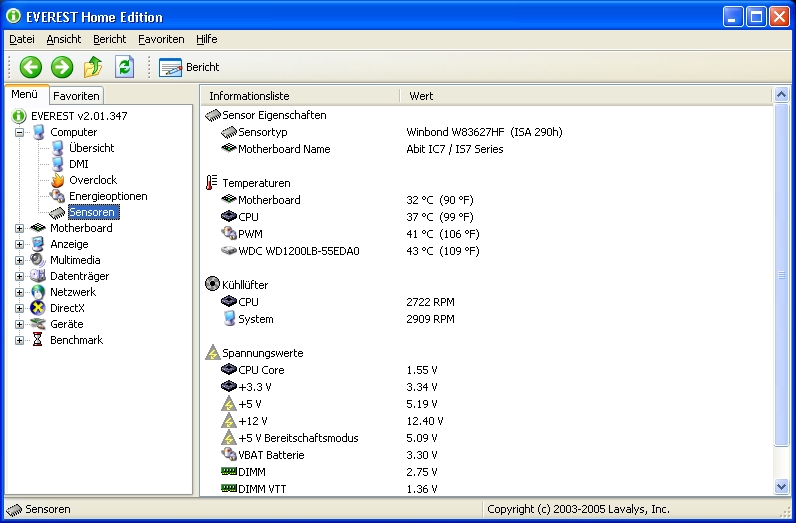
Task: Sort by the Wert column header
Action: tap(586, 96)
